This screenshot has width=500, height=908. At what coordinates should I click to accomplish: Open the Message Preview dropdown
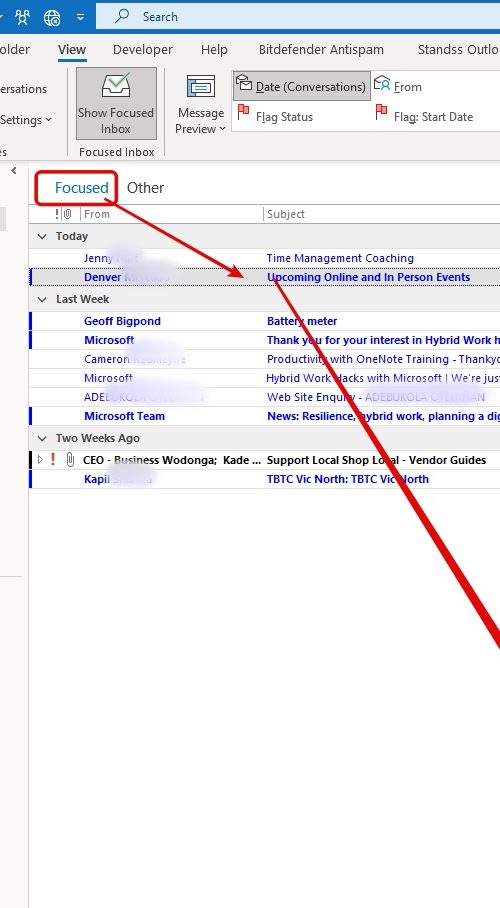tap(200, 105)
